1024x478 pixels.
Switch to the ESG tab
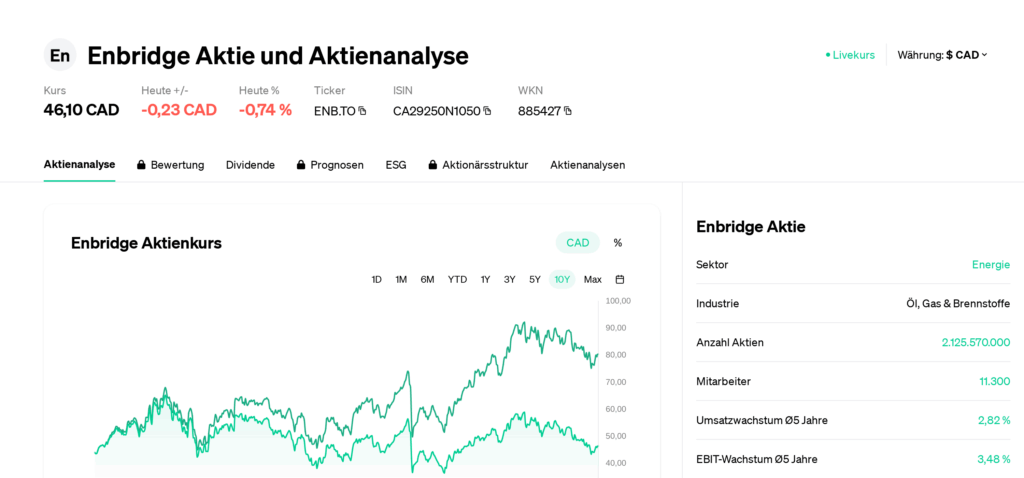[396, 165]
